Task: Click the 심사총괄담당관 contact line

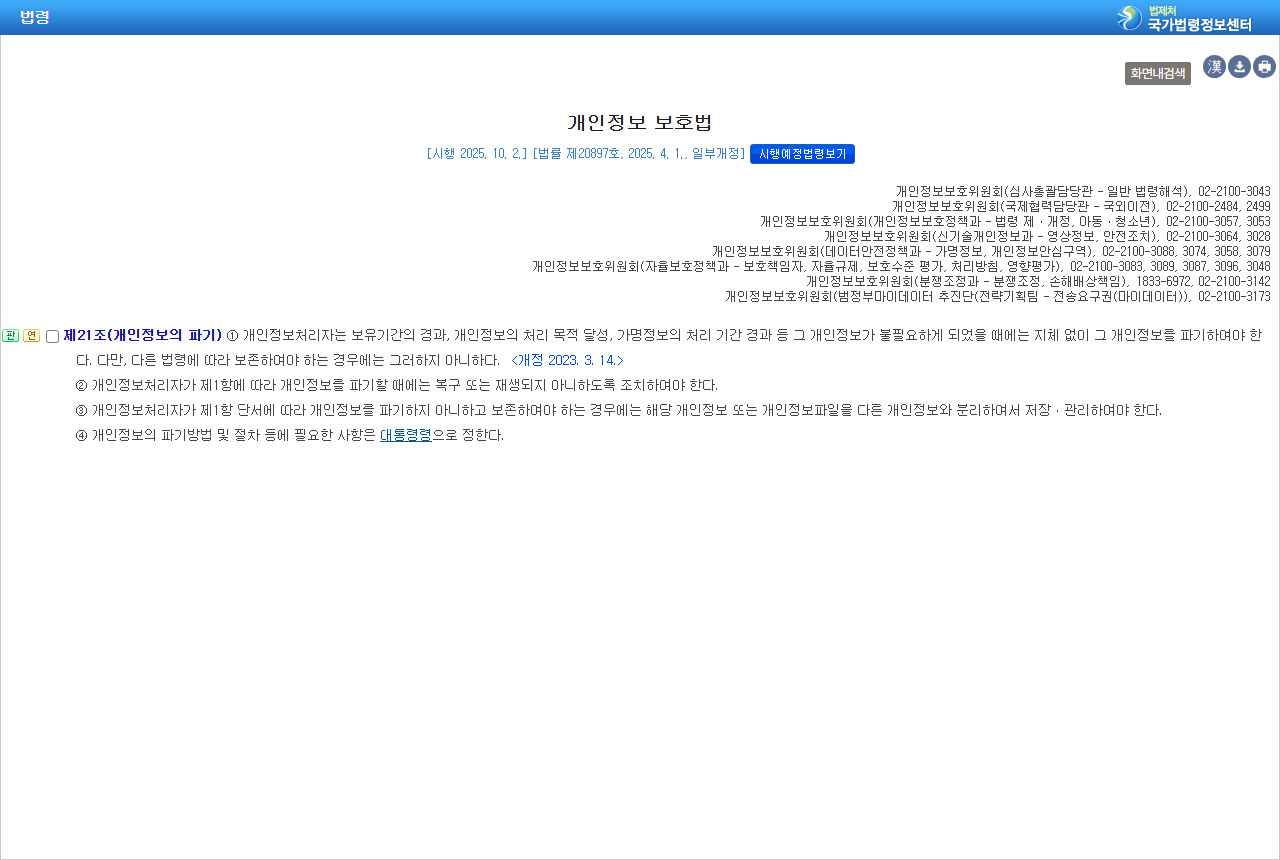Action: click(1083, 191)
